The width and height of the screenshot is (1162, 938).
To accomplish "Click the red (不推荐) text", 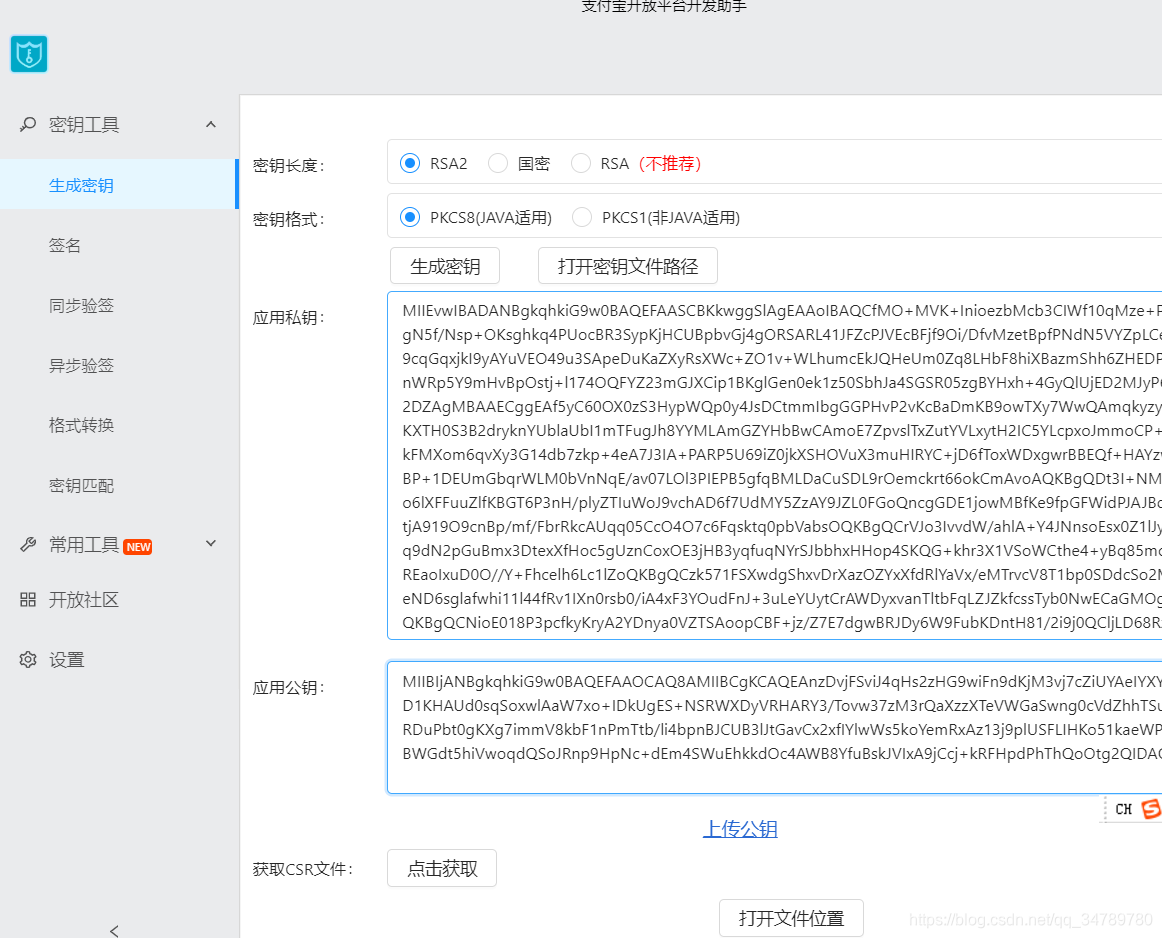I will [670, 164].
